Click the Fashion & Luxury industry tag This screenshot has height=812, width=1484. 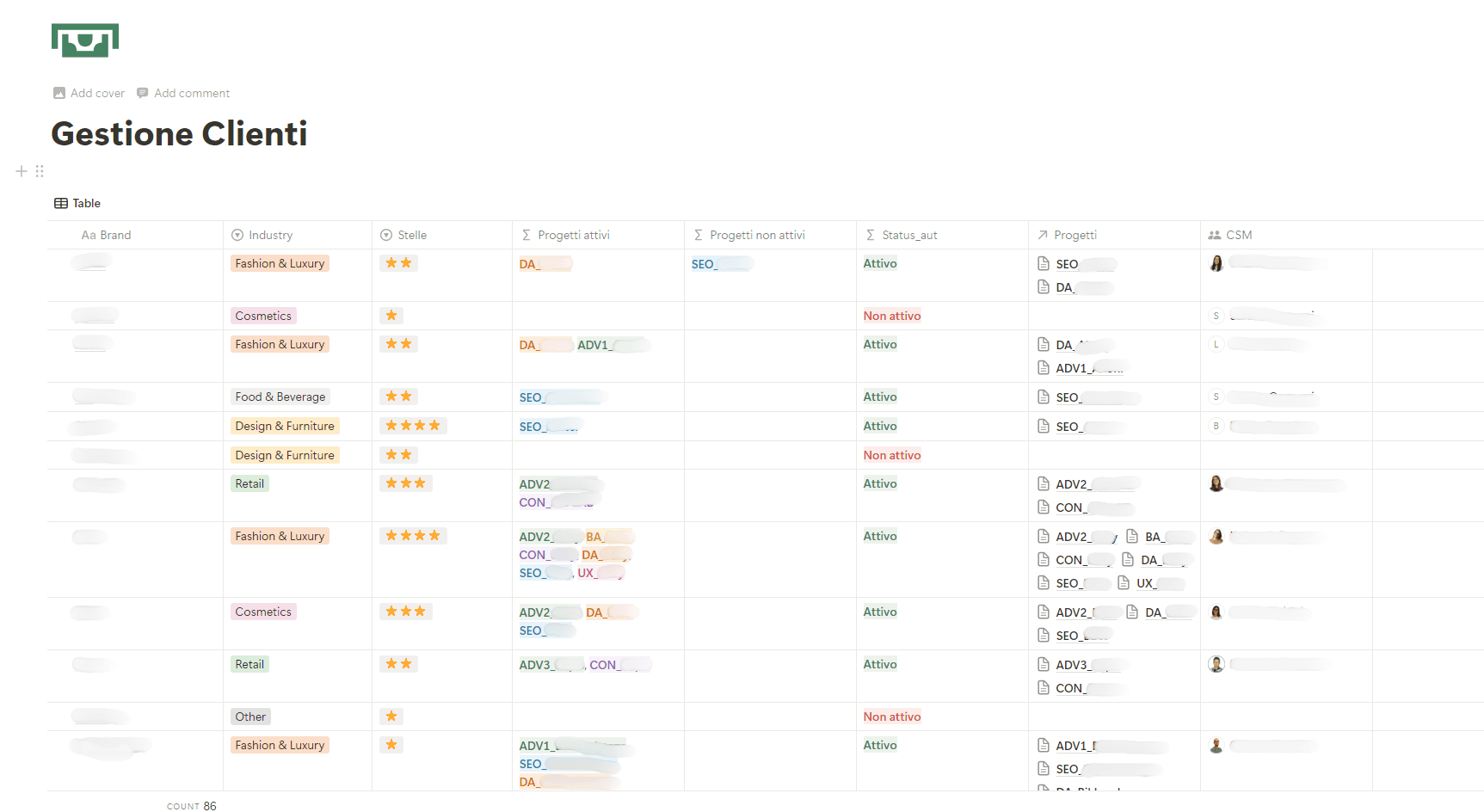click(x=279, y=263)
